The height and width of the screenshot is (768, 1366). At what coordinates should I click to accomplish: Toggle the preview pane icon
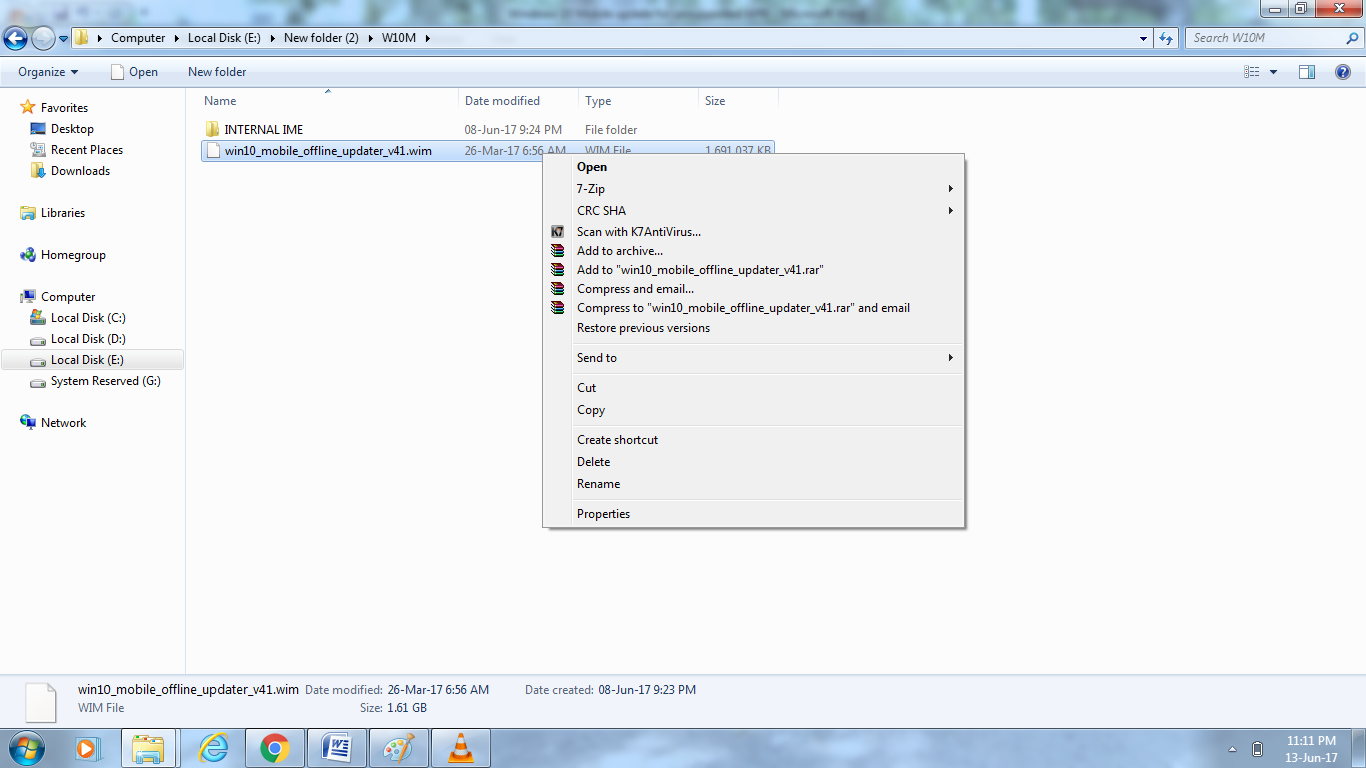coord(1307,72)
